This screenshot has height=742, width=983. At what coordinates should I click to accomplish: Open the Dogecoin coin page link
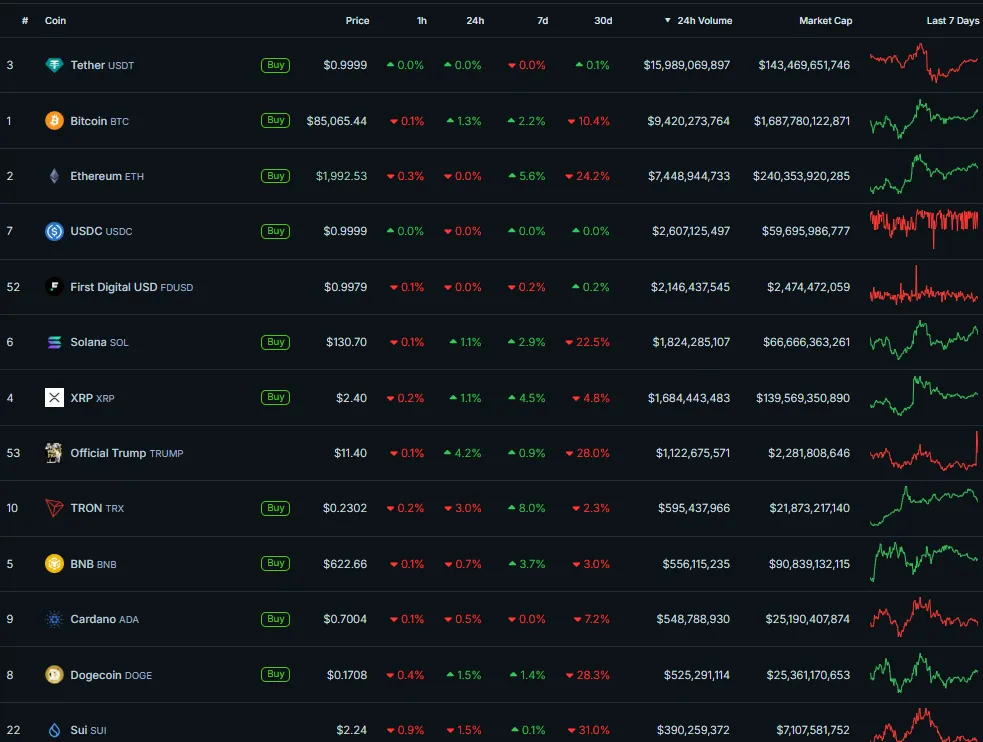point(111,675)
